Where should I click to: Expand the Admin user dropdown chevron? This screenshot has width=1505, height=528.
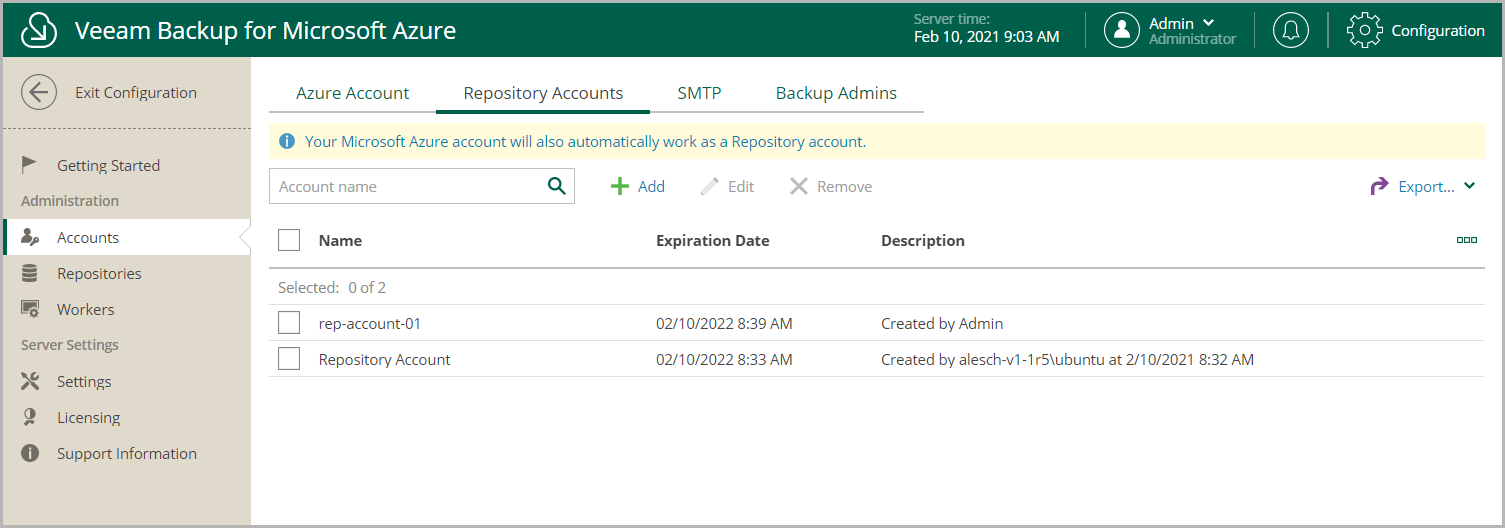tap(1209, 23)
